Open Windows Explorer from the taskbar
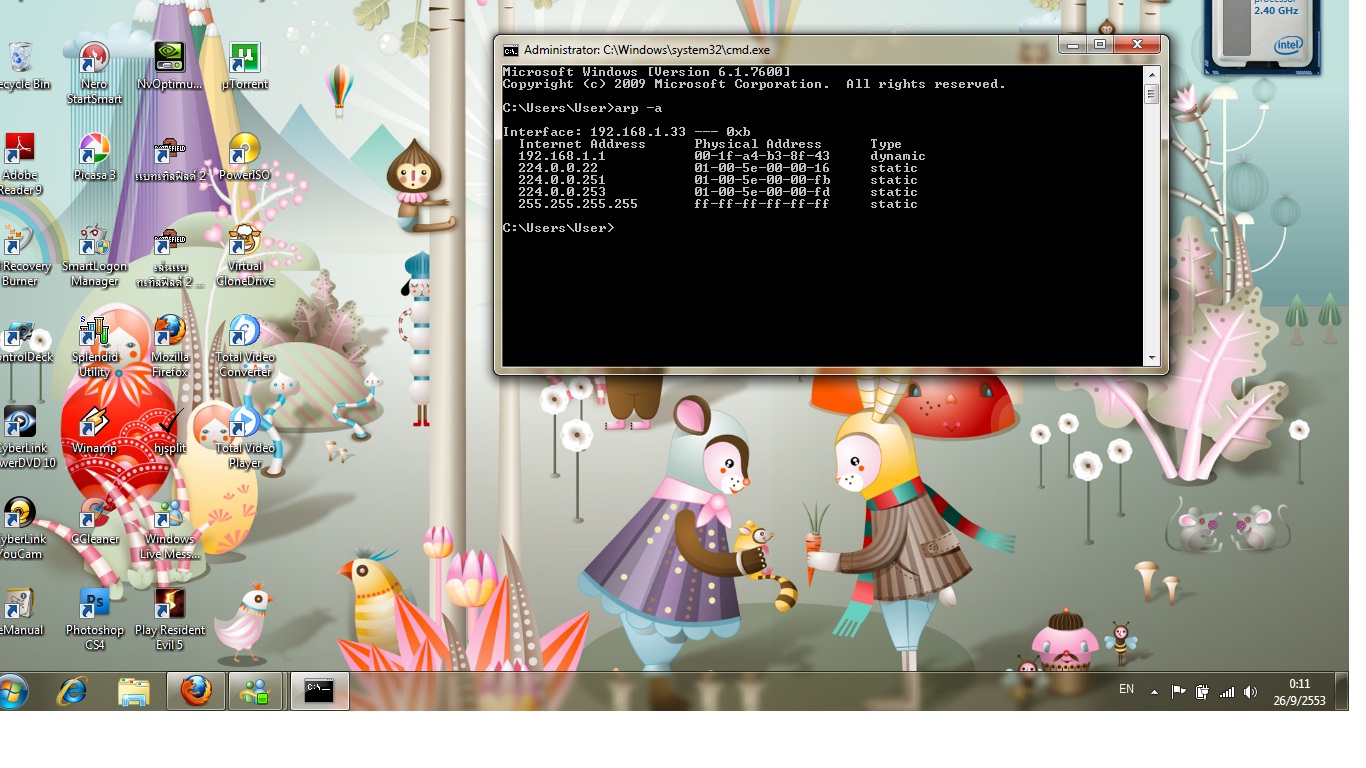 134,691
